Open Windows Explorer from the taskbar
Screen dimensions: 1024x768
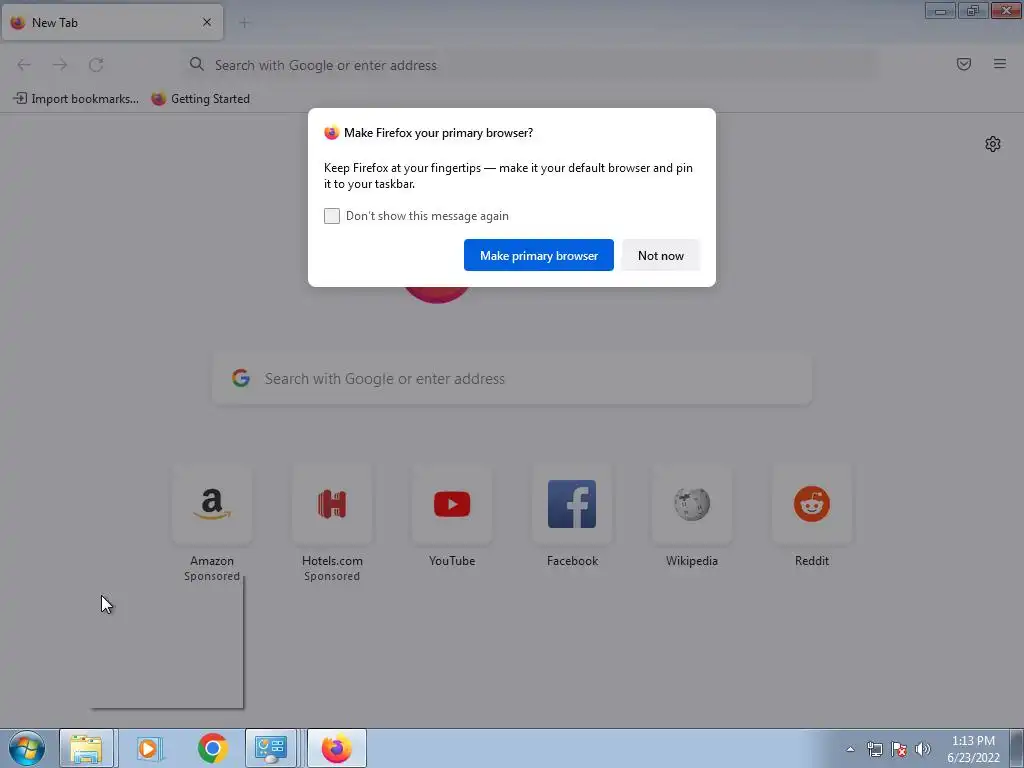point(86,748)
